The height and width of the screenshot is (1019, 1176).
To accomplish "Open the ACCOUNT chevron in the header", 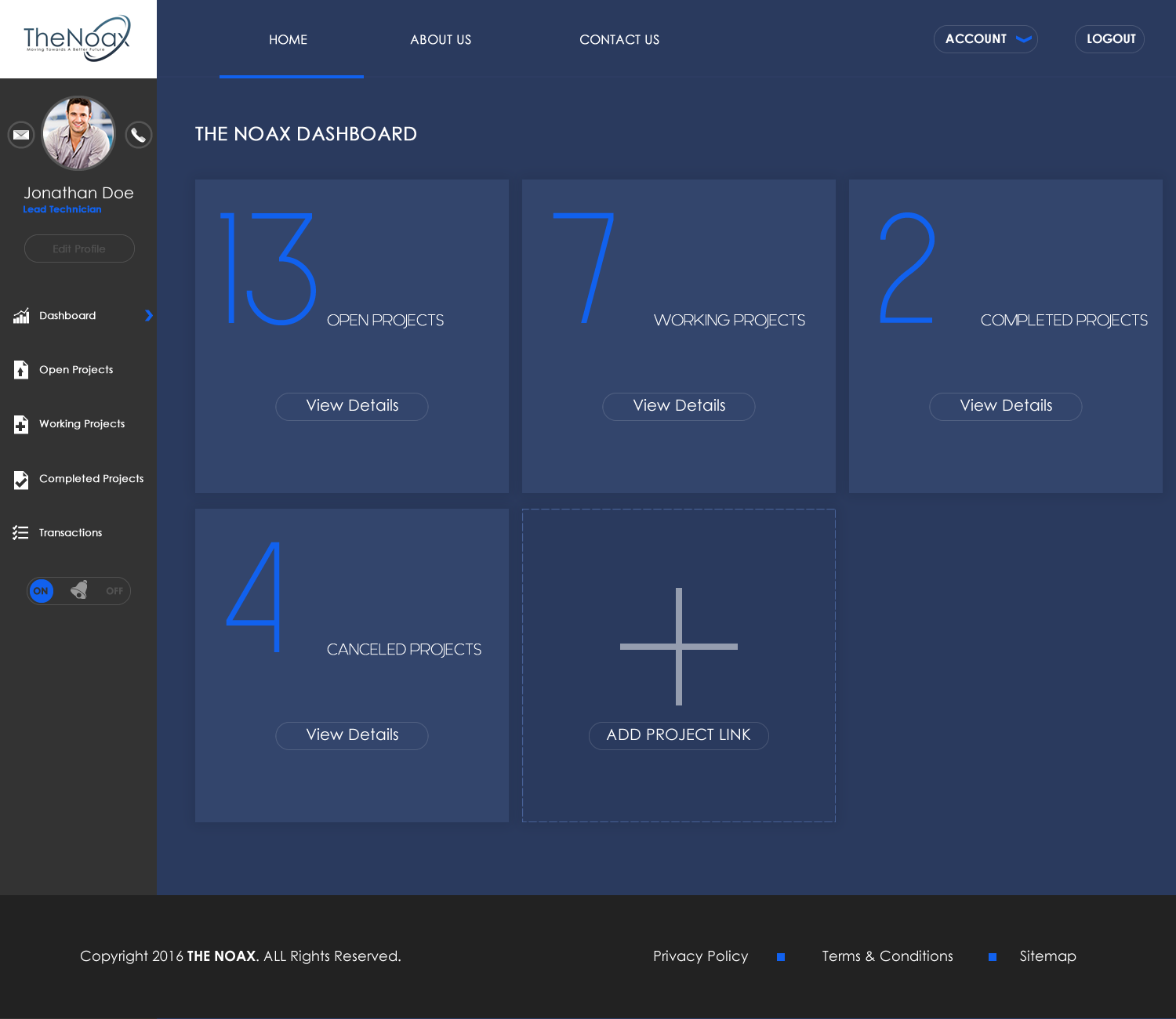I will tap(1023, 38).
